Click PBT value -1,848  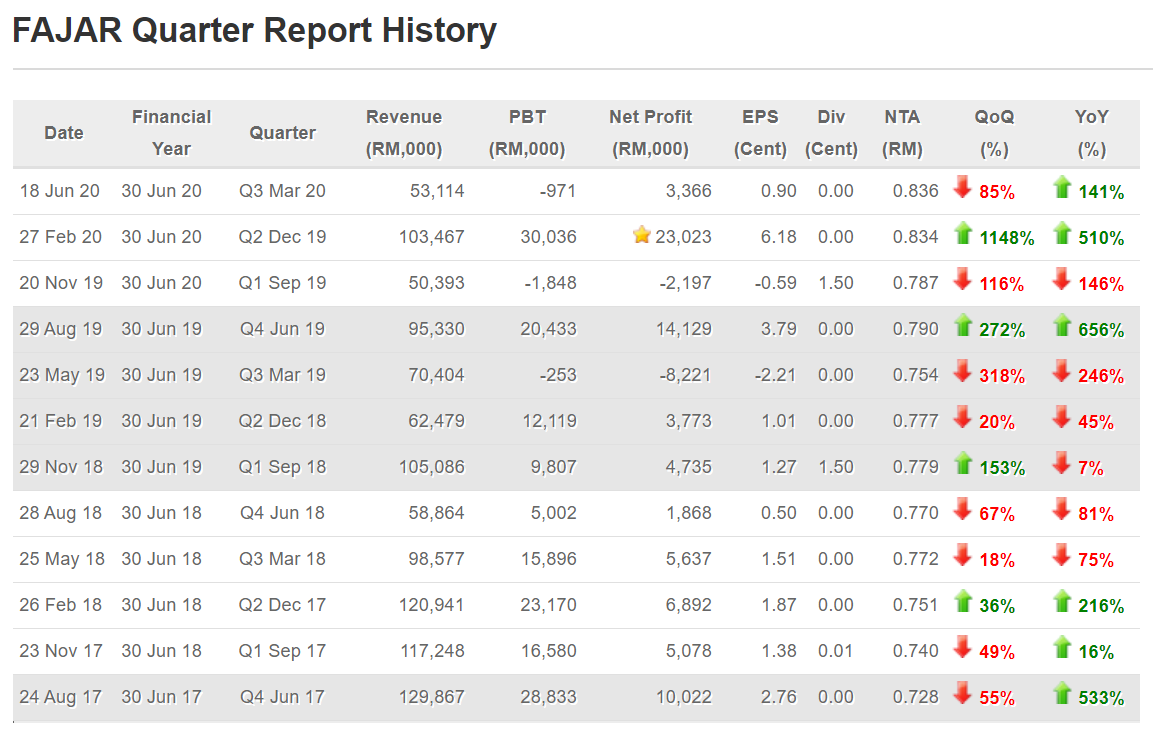(550, 283)
